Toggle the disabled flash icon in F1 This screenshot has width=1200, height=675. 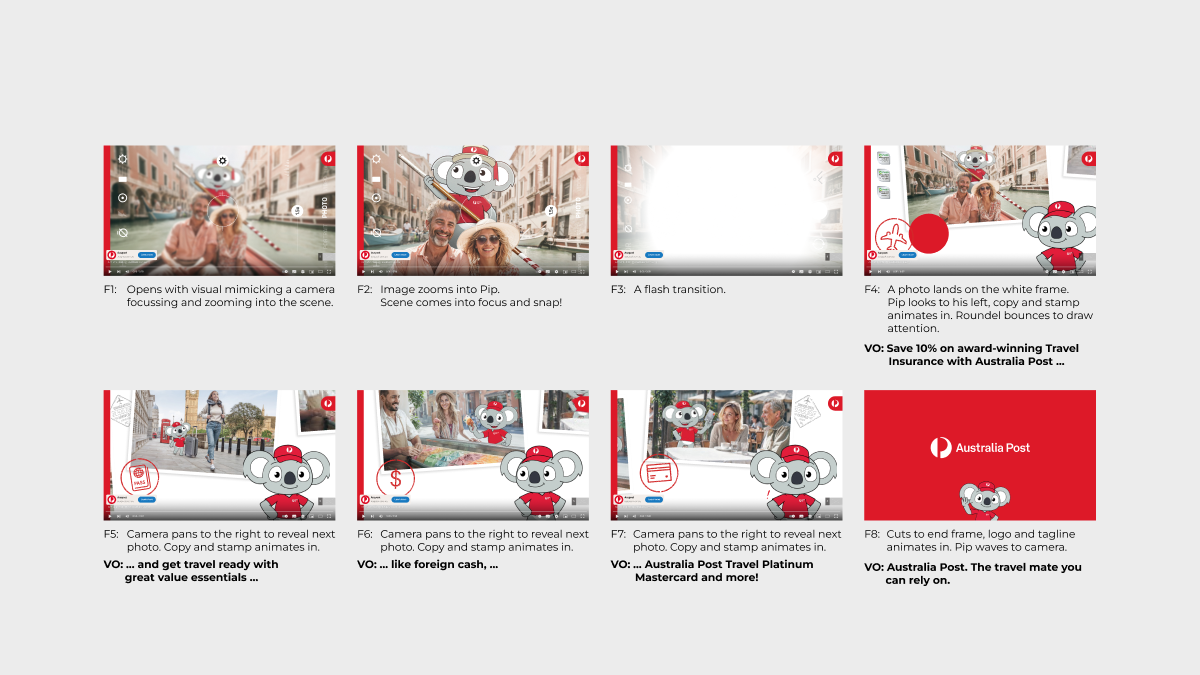[122, 232]
